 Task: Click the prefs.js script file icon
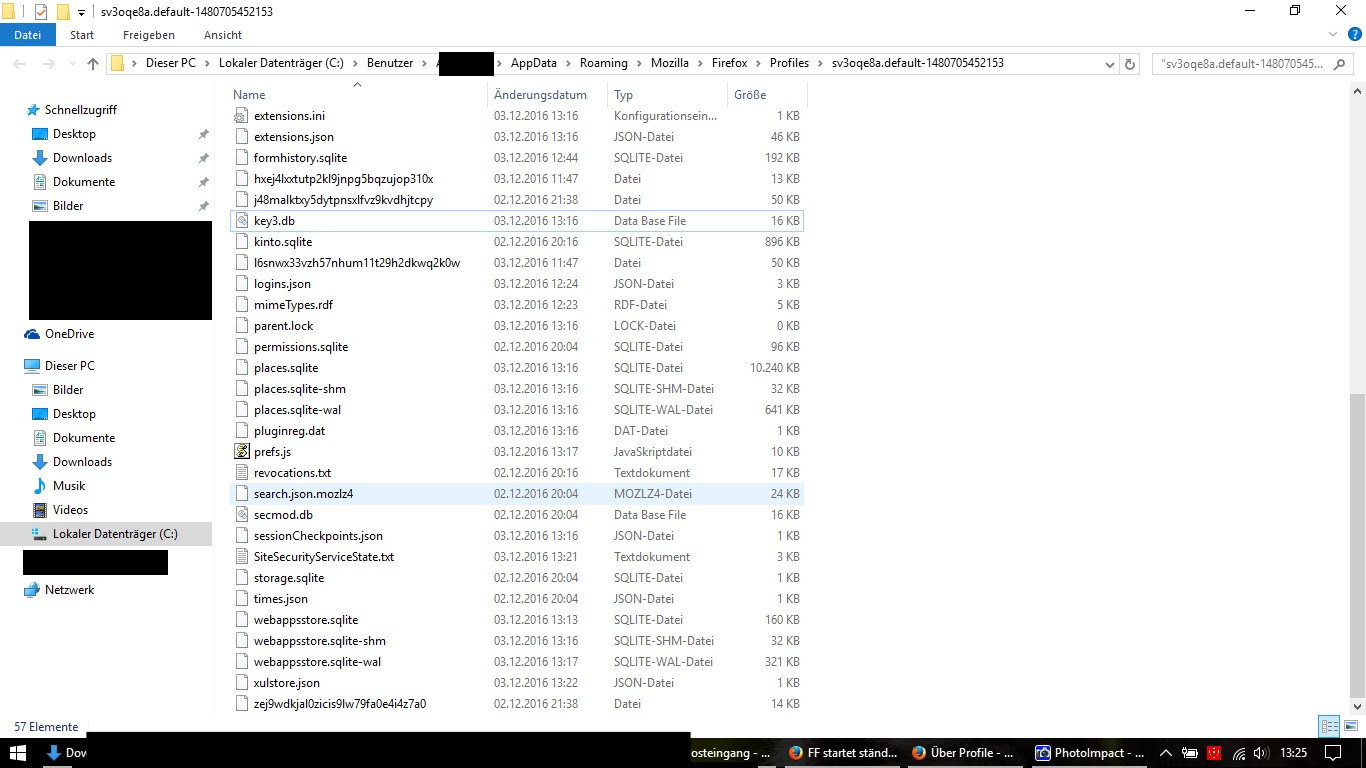point(241,452)
